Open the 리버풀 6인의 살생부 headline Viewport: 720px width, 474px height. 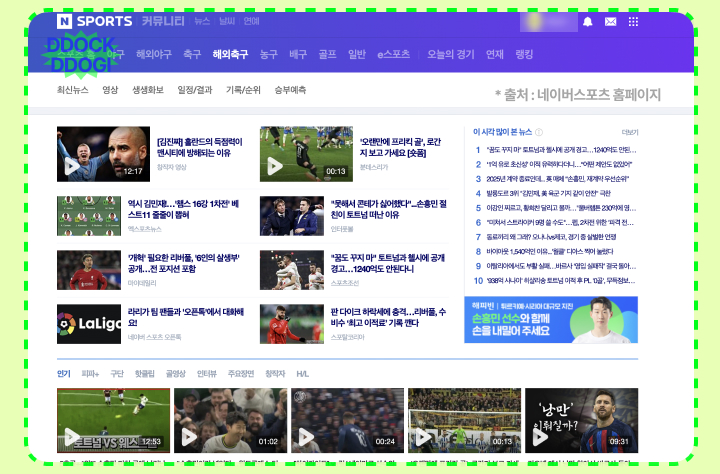[x=184, y=263]
